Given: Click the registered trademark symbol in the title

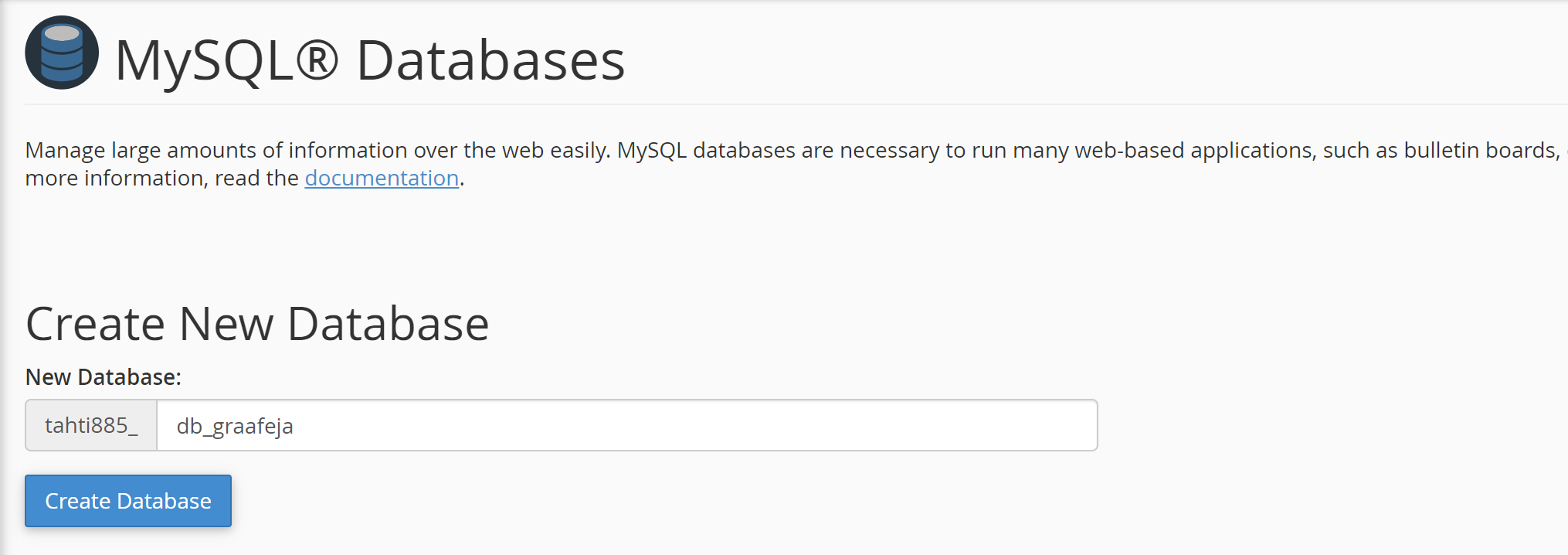Looking at the screenshot, I should pyautogui.click(x=317, y=60).
